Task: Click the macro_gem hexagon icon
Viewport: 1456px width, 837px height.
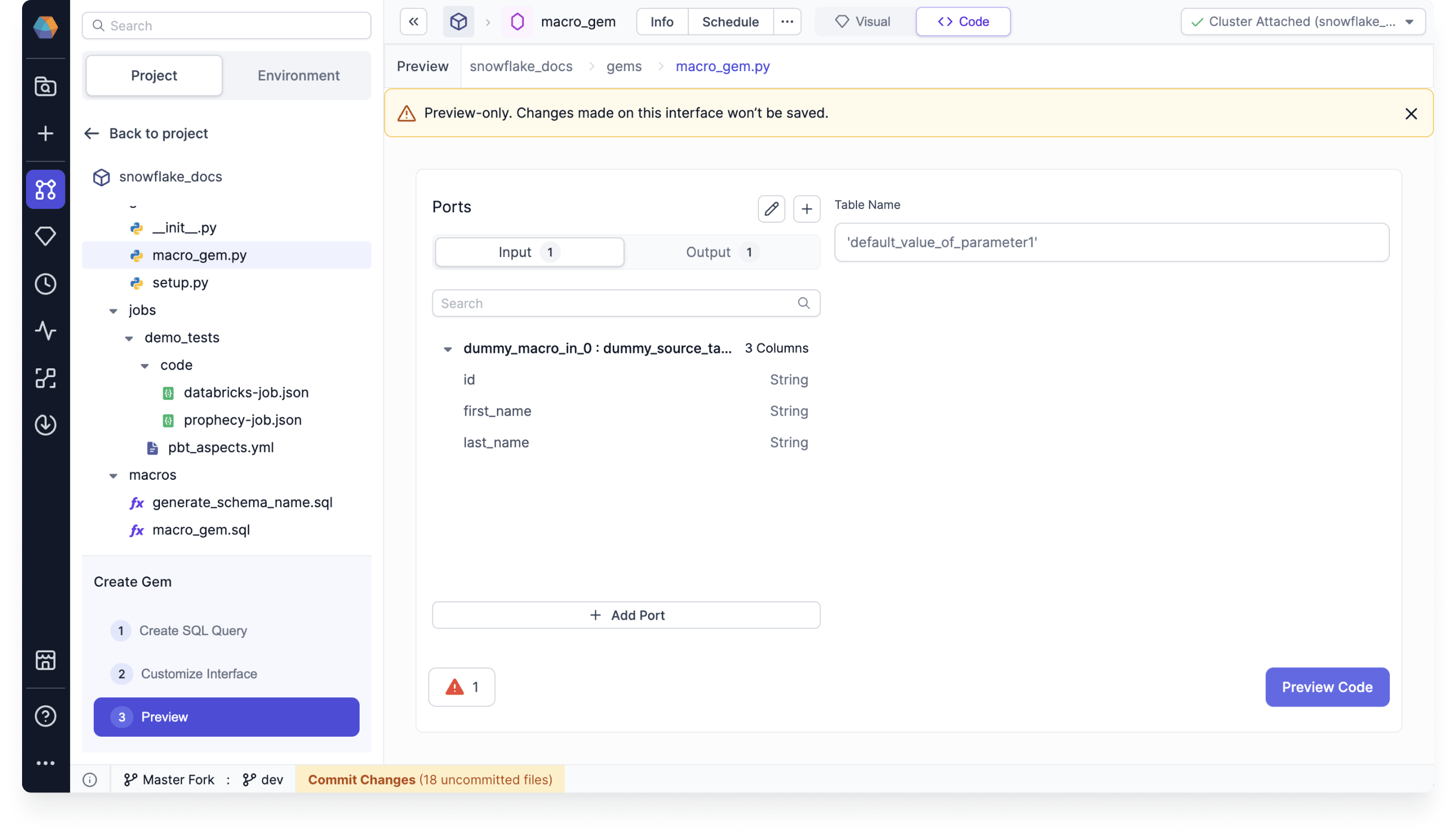Action: tap(517, 22)
